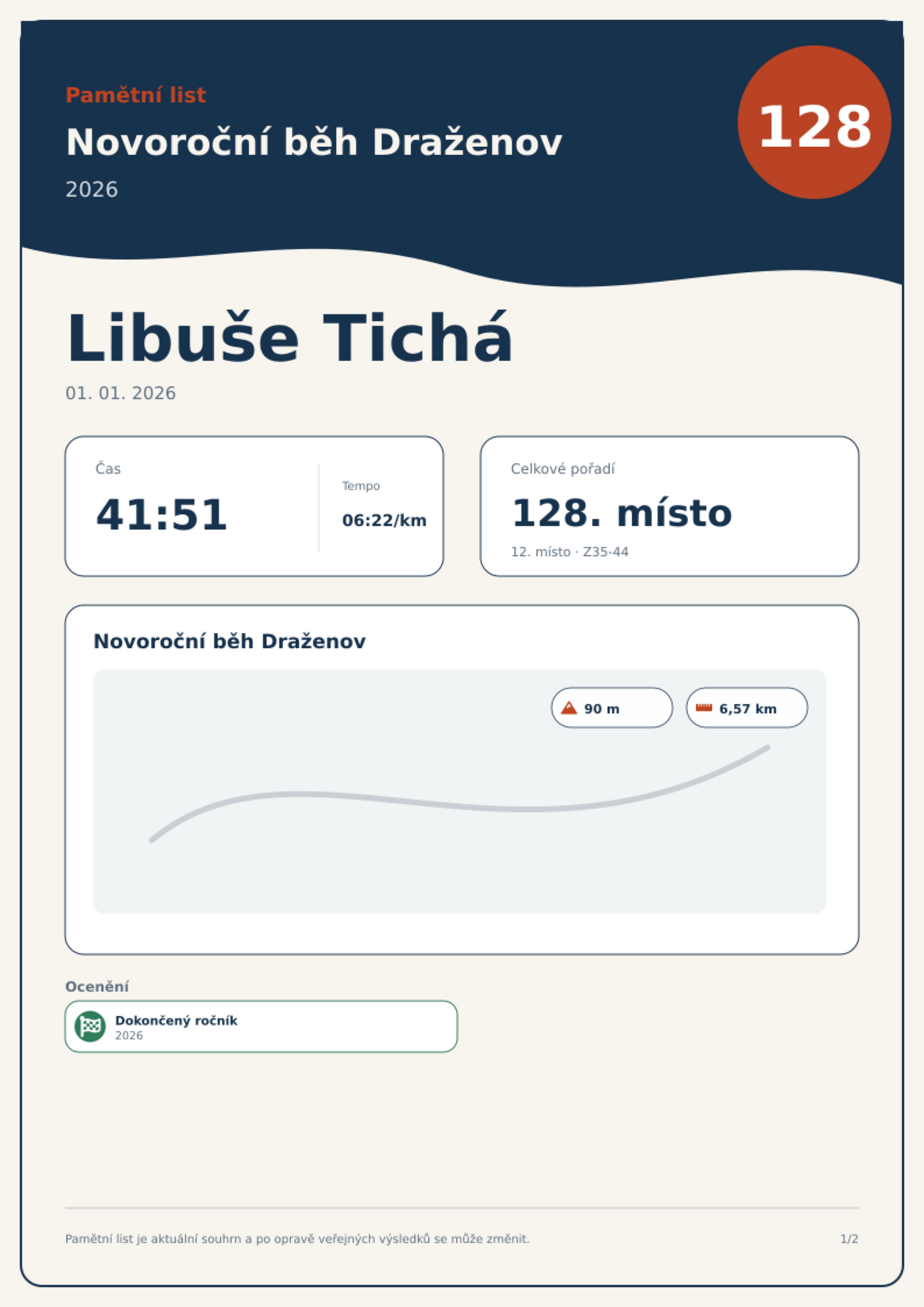Click the 128. místo overall ranking
Screen dimensions: 924x1307
click(621, 513)
